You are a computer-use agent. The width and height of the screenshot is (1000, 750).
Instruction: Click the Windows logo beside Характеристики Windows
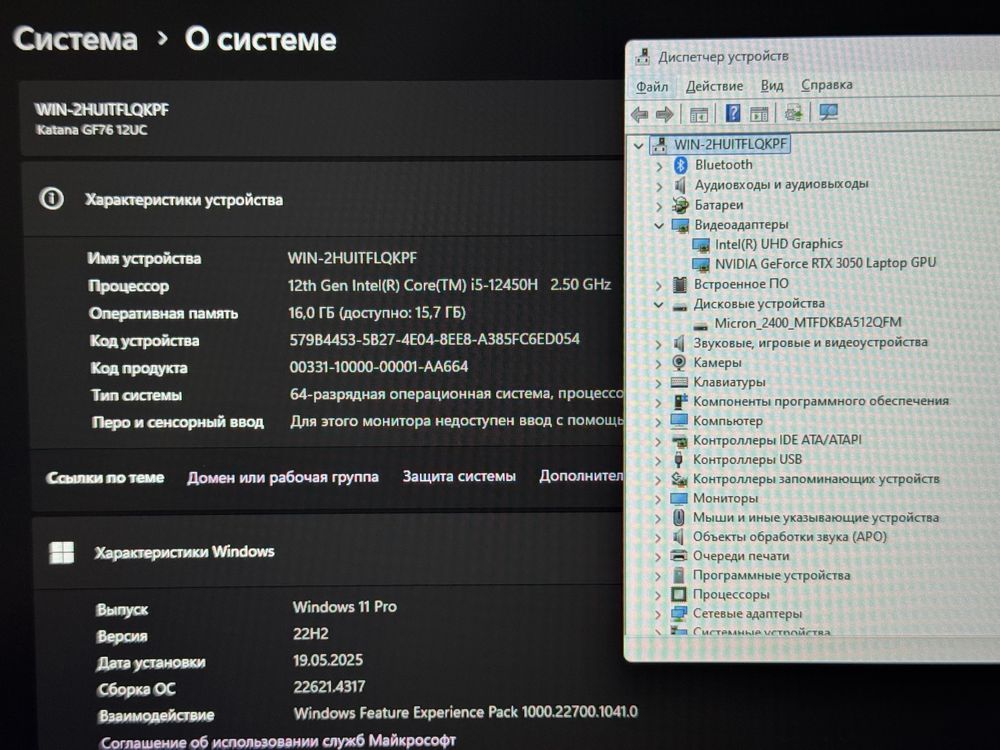click(62, 553)
